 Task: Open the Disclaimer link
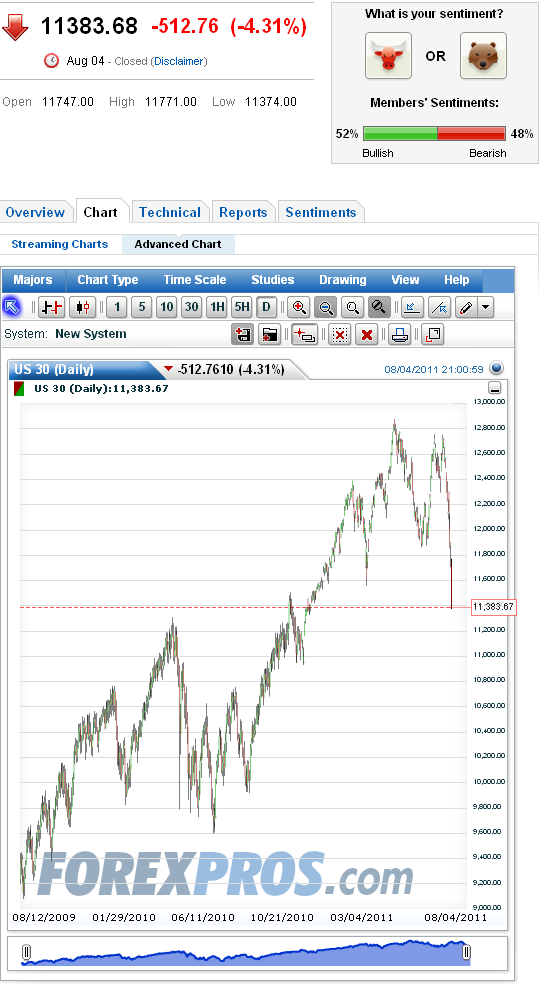point(179,61)
